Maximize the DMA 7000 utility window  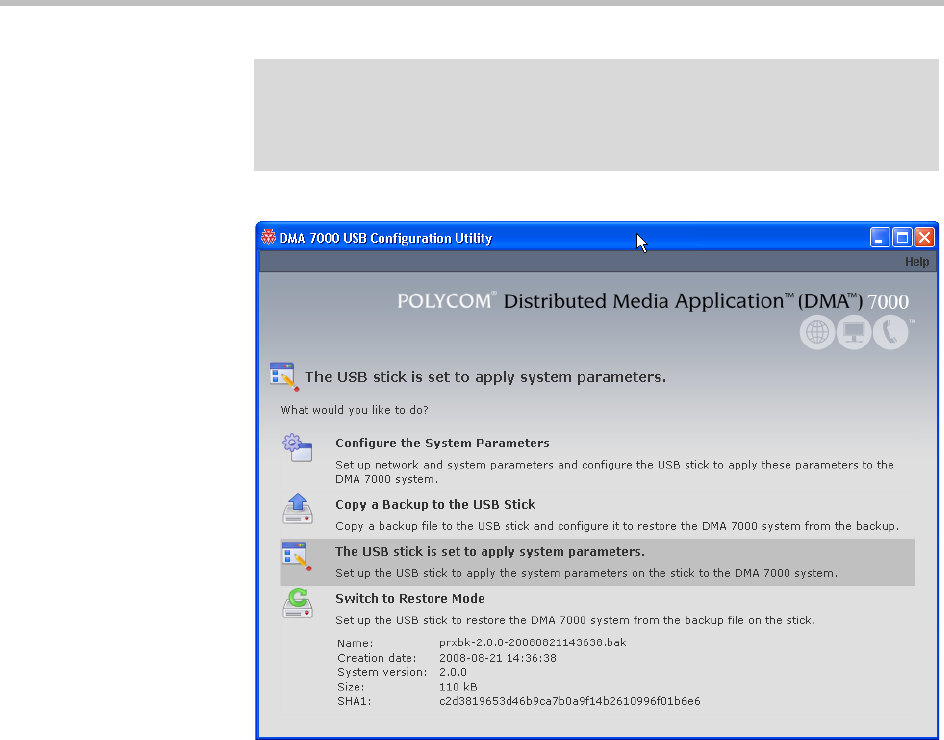click(902, 238)
